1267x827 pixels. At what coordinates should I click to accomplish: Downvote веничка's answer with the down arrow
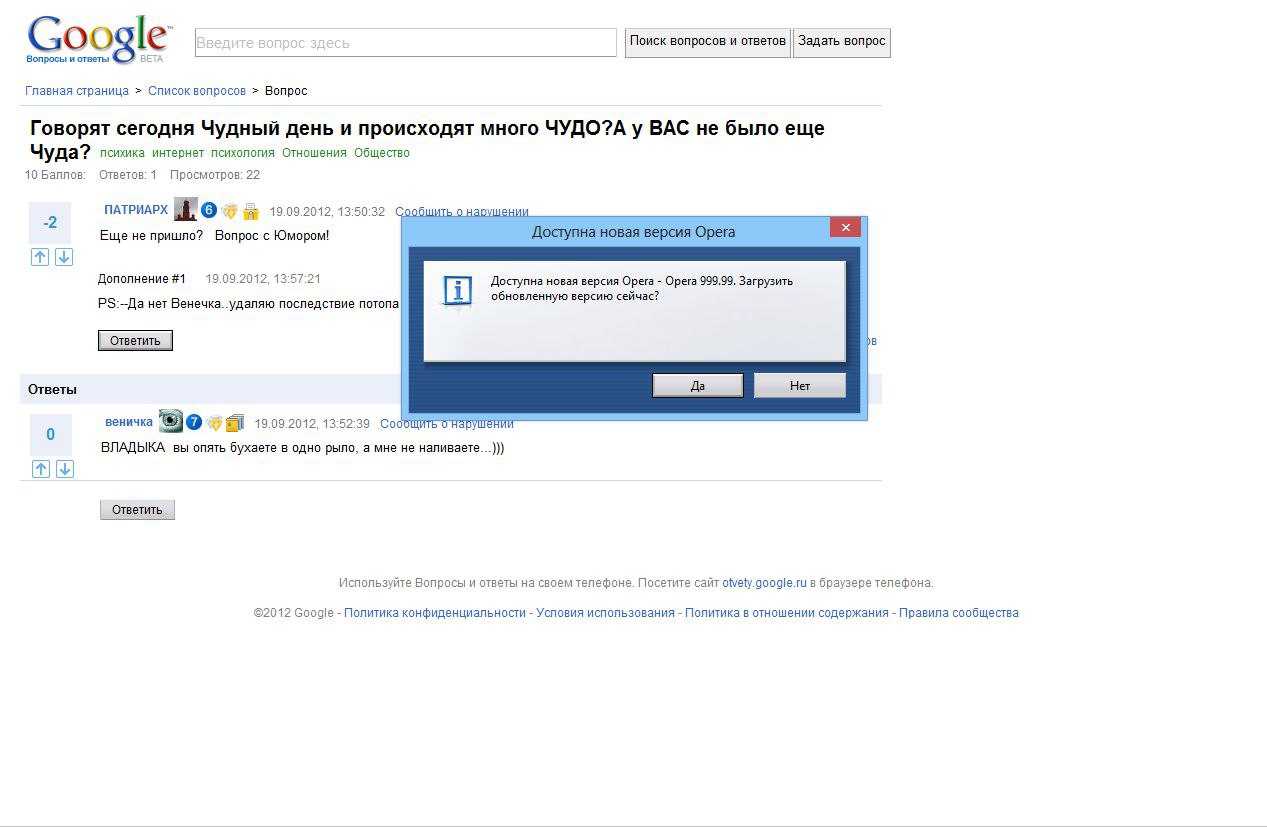pyautogui.click(x=65, y=469)
